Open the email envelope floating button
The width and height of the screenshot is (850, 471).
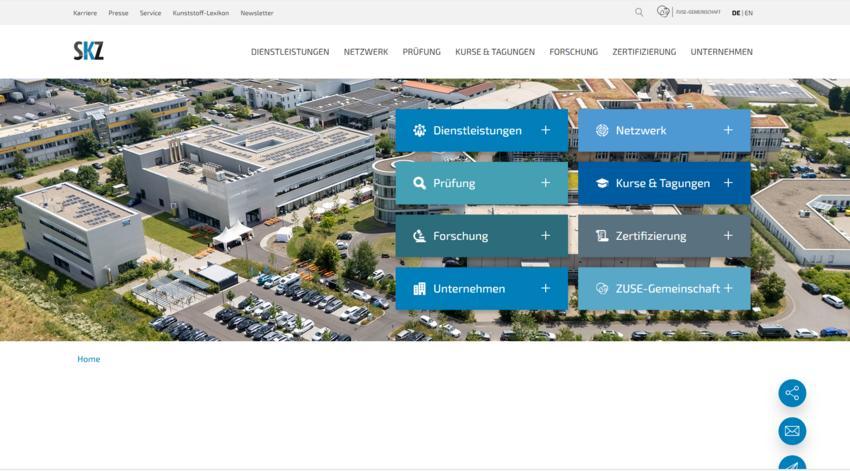pos(792,431)
